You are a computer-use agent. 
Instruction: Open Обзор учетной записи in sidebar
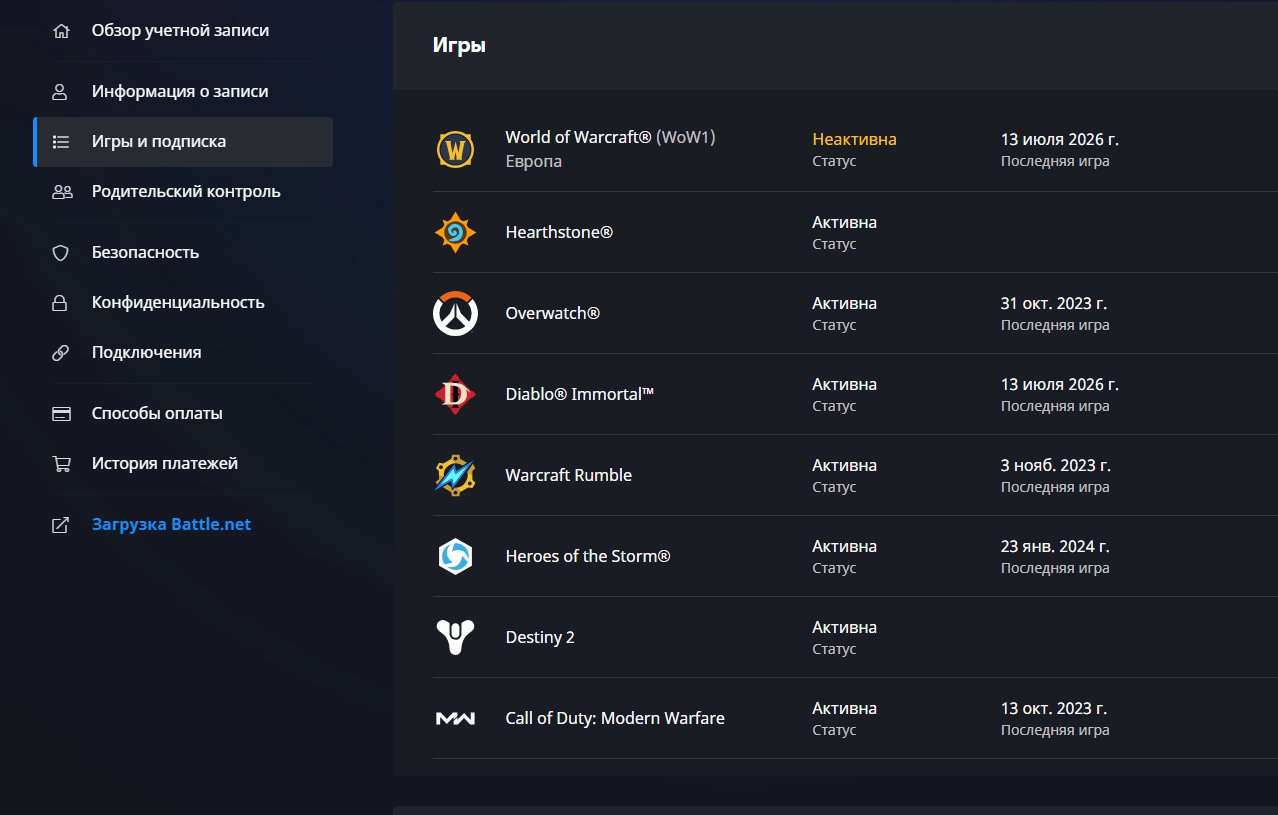click(182, 31)
